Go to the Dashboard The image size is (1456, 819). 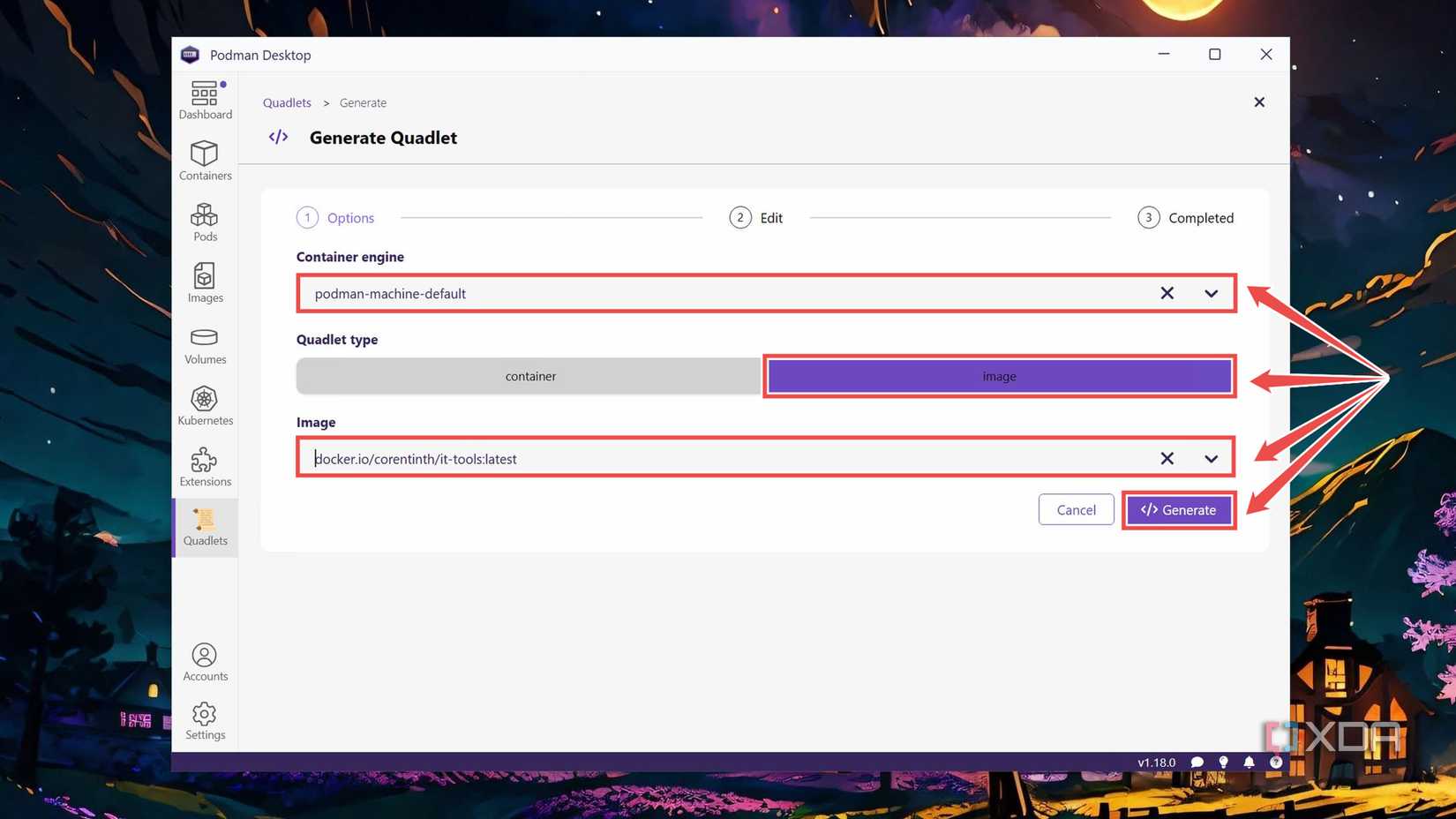[205, 100]
